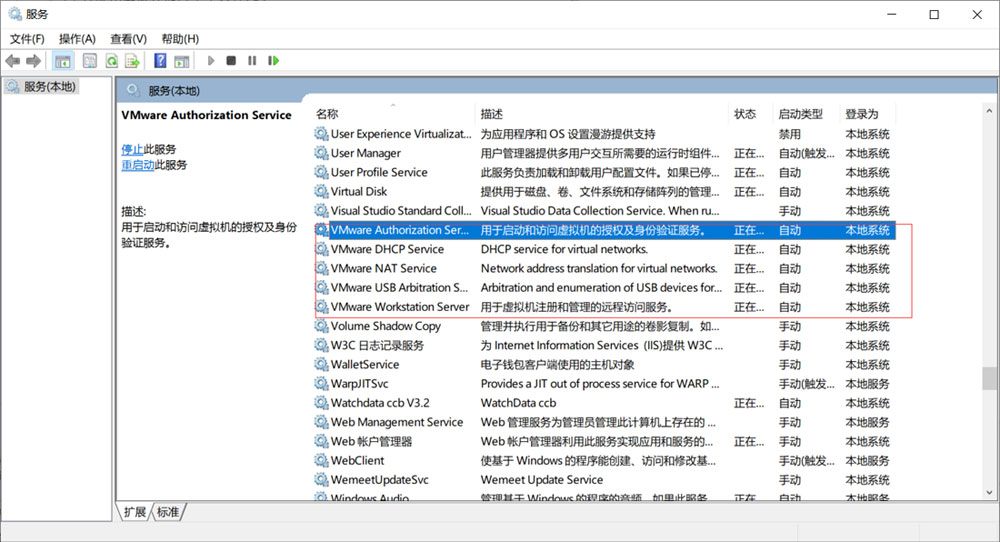Sort by the 描述 column header

pyautogui.click(x=602, y=114)
